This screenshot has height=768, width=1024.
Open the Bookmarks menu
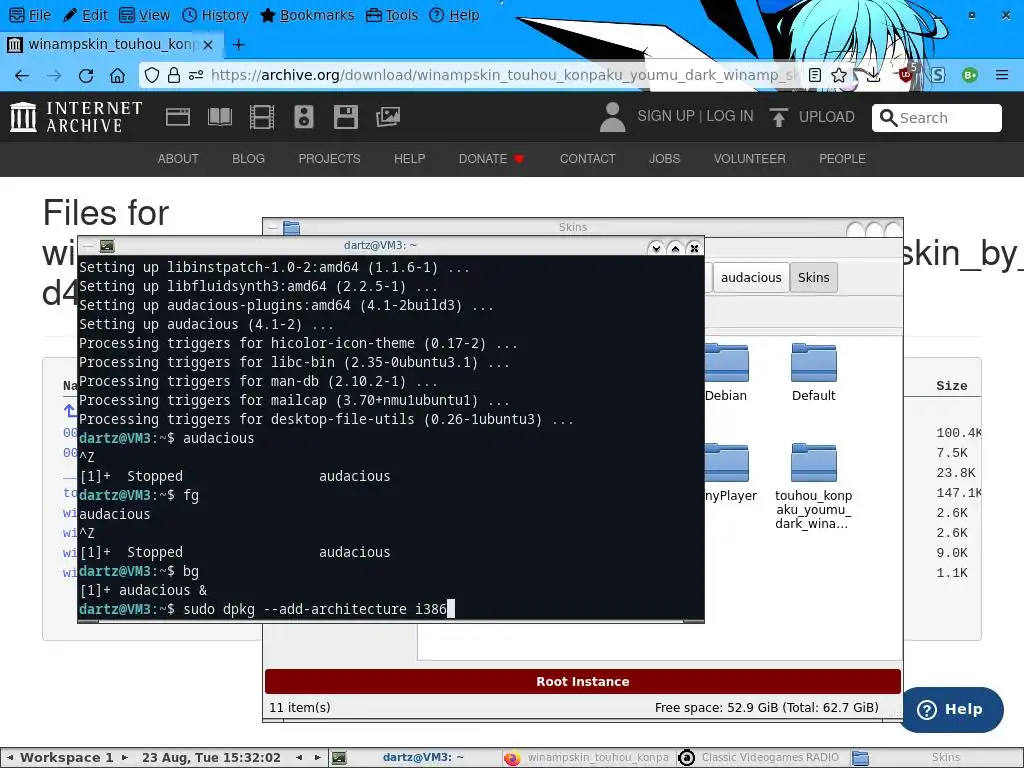coord(307,15)
